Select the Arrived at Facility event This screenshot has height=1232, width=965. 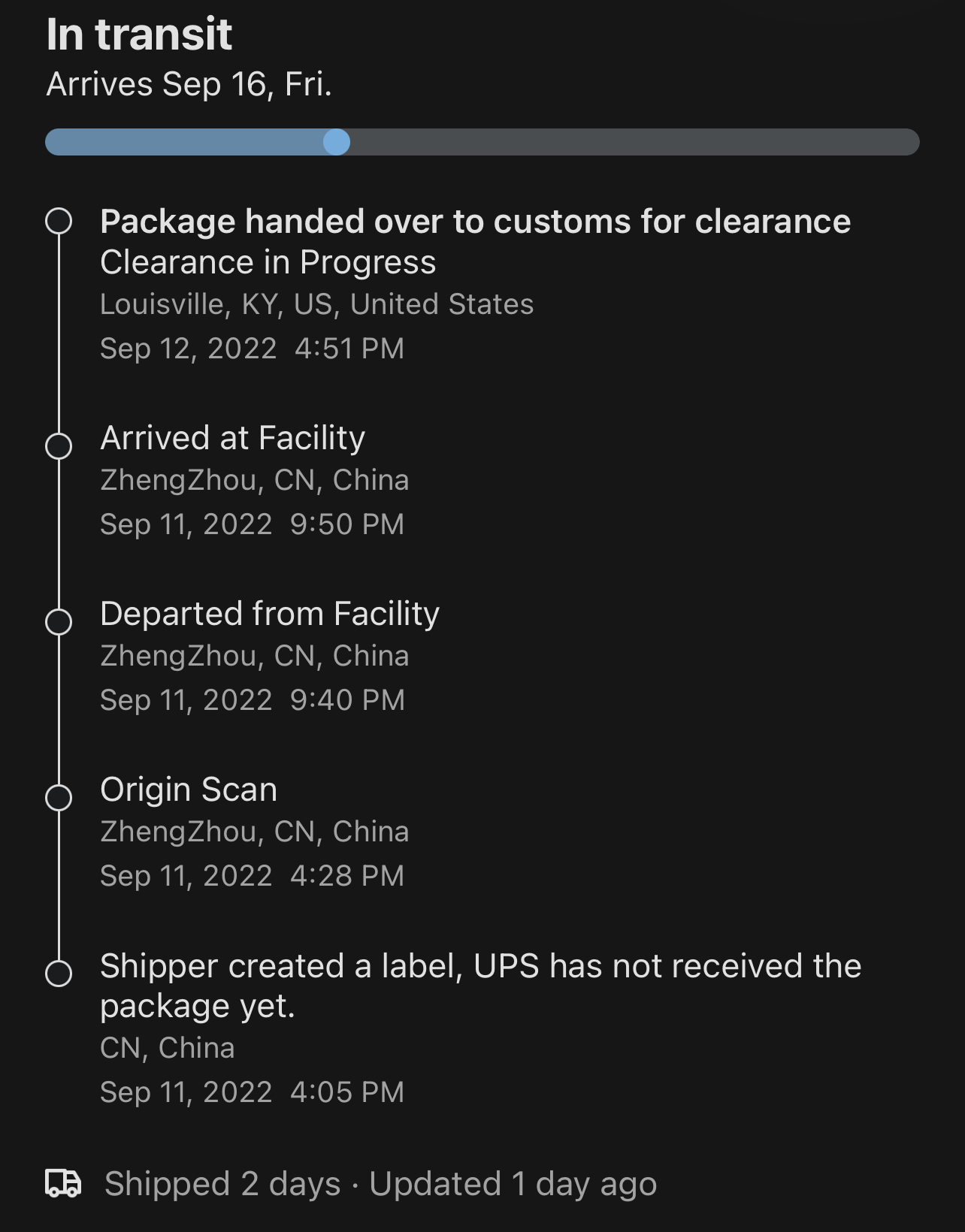pos(232,438)
